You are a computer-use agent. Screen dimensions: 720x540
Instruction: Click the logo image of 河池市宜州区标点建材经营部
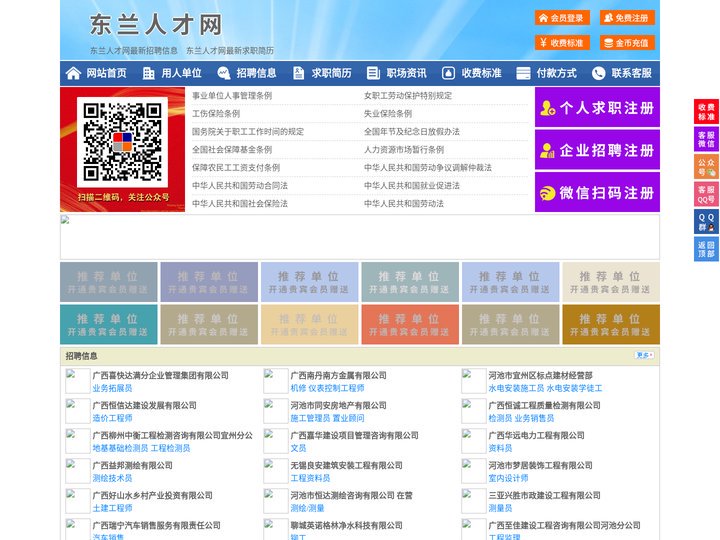click(x=473, y=381)
